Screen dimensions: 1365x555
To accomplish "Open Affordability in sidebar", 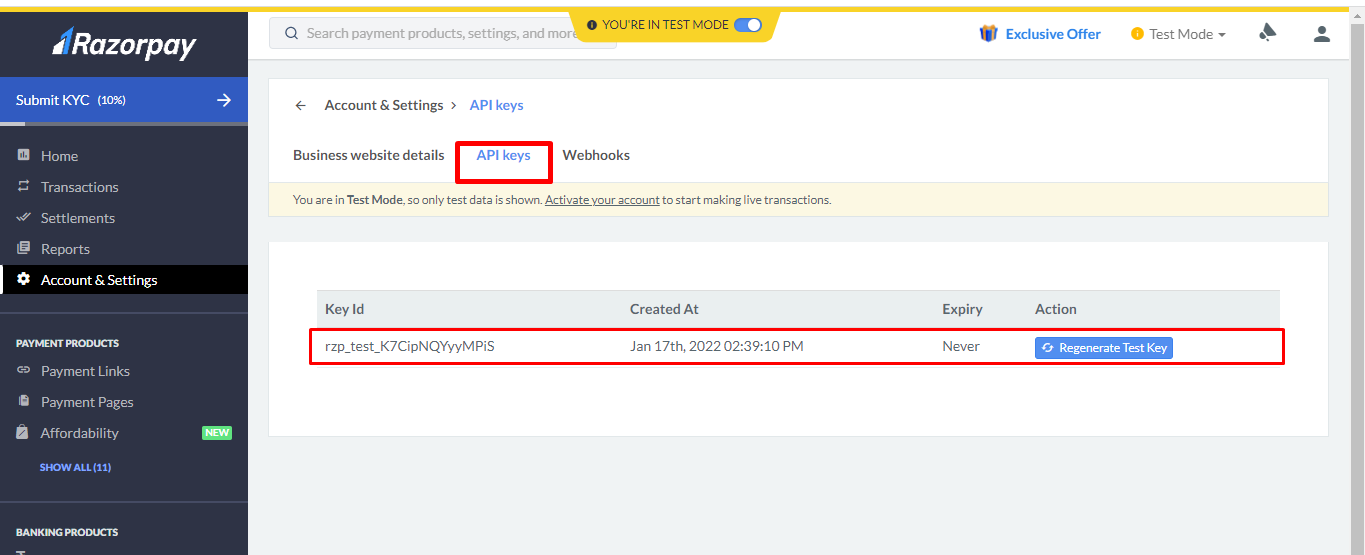I will pyautogui.click(x=79, y=433).
